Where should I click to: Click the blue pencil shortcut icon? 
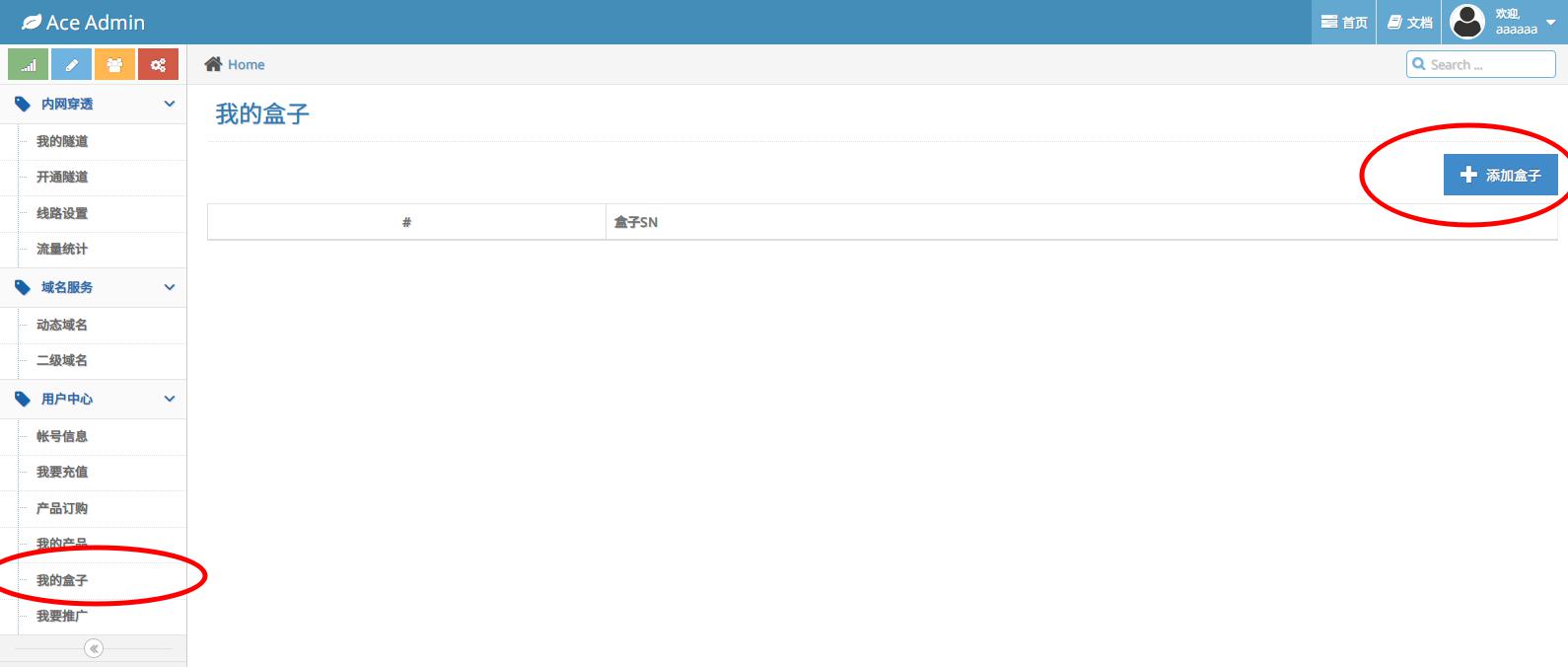click(x=72, y=65)
